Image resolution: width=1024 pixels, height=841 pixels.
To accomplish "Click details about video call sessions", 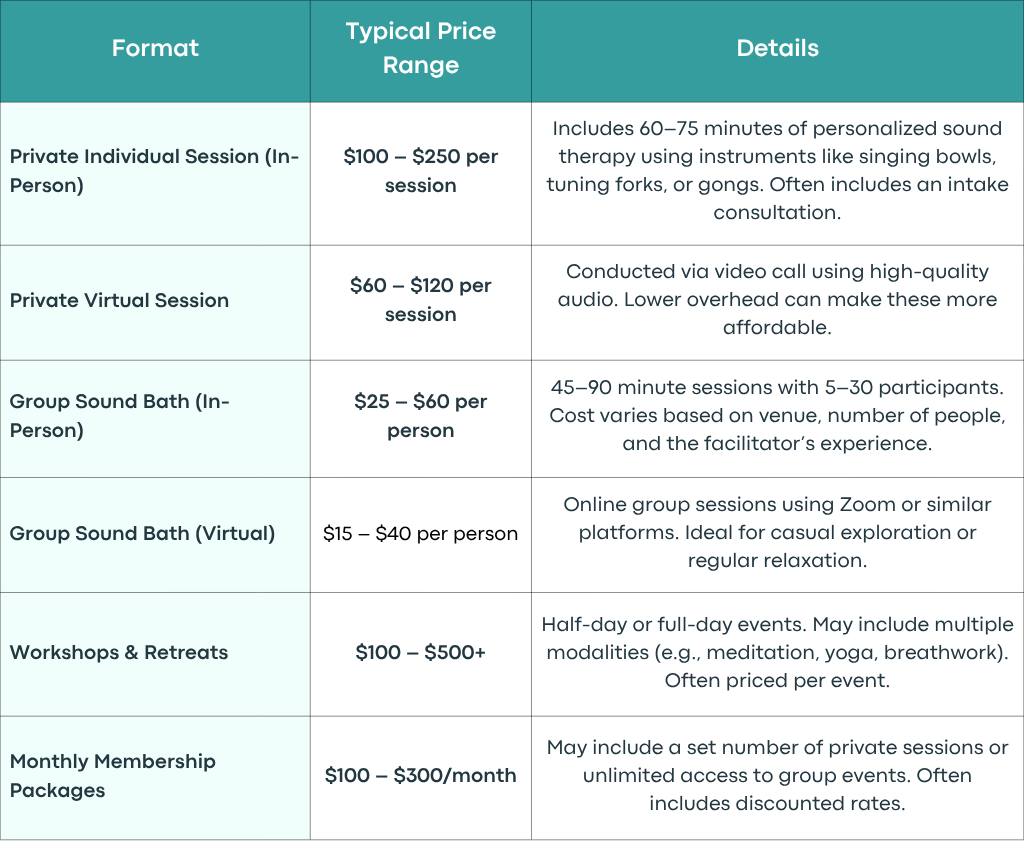I will 777,300.
